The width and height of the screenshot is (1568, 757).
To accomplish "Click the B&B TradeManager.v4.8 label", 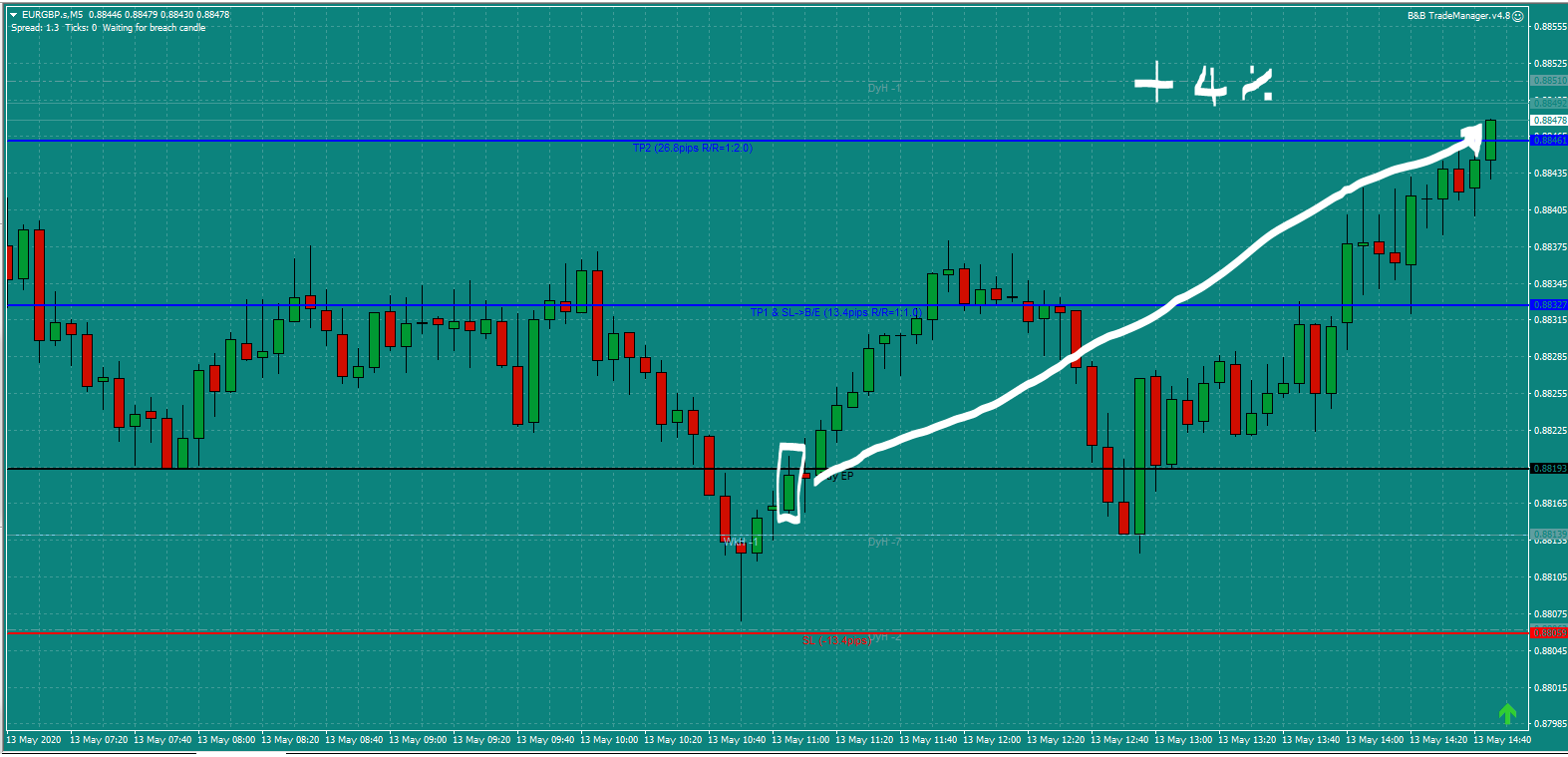I will click(x=1458, y=16).
